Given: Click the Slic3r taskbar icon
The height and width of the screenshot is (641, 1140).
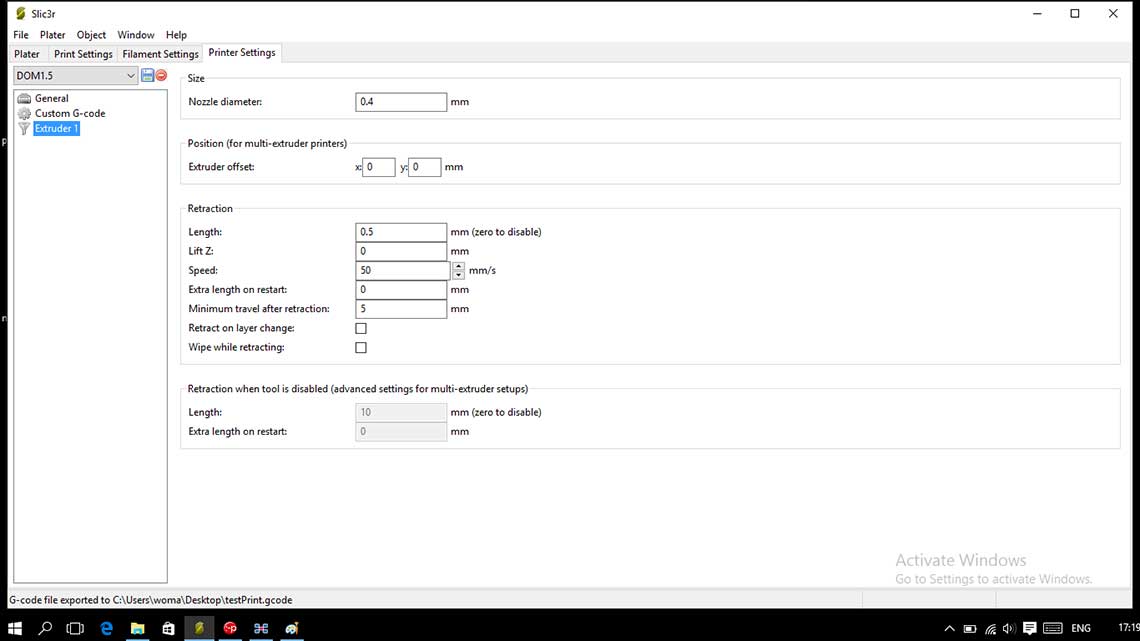Looking at the screenshot, I should [199, 629].
